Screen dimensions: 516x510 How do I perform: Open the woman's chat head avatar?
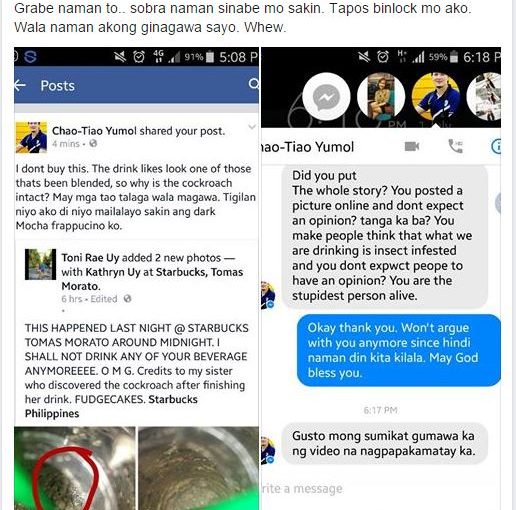pyautogui.click(x=381, y=97)
